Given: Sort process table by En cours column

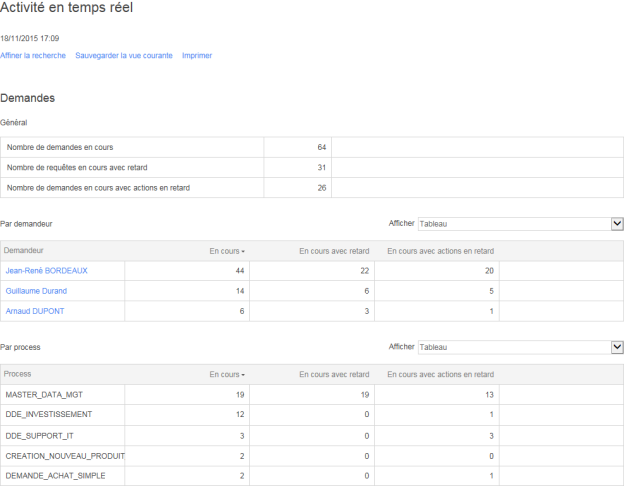Looking at the screenshot, I should pyautogui.click(x=226, y=374).
